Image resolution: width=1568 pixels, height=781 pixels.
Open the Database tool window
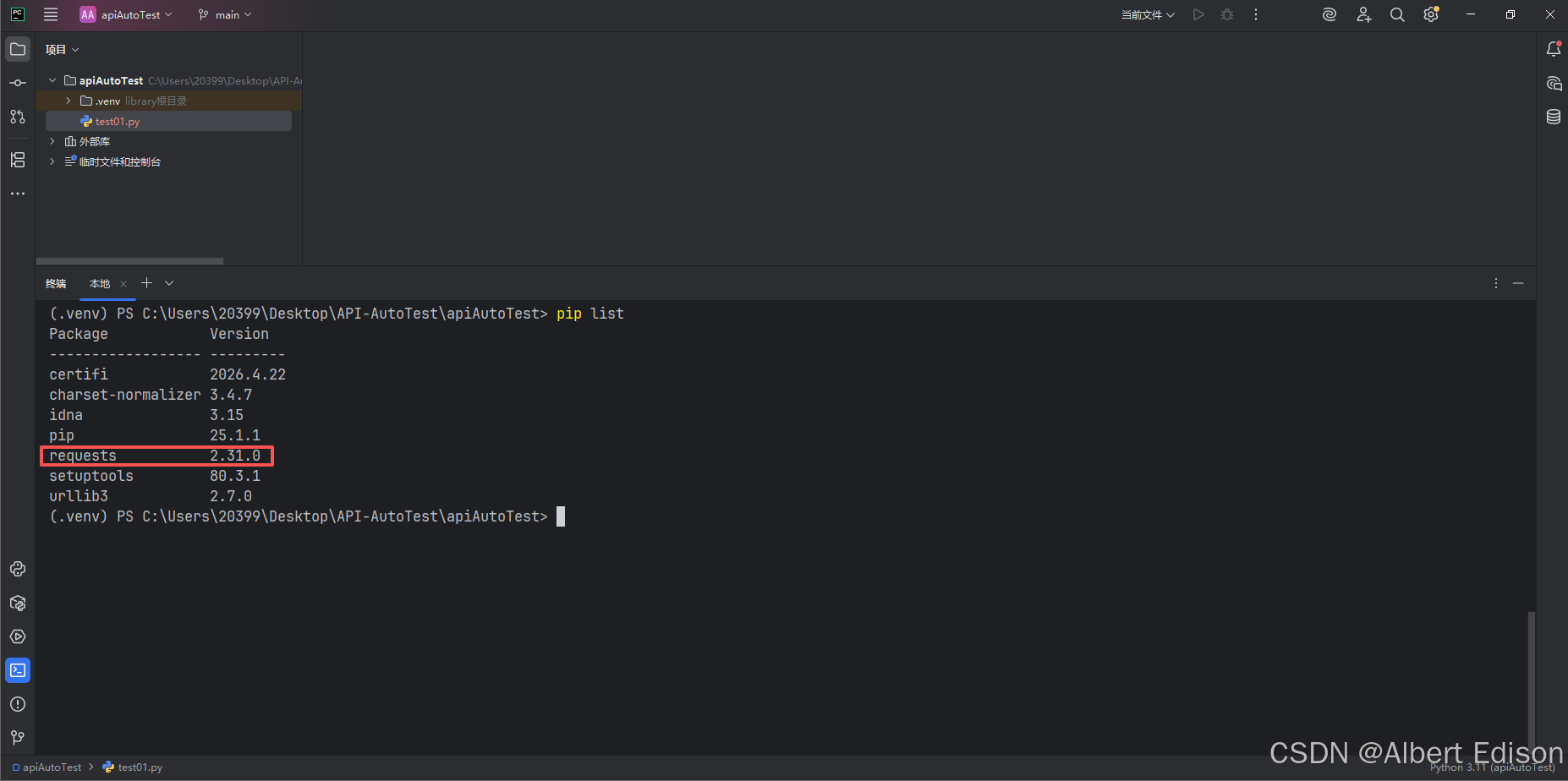(x=1554, y=117)
